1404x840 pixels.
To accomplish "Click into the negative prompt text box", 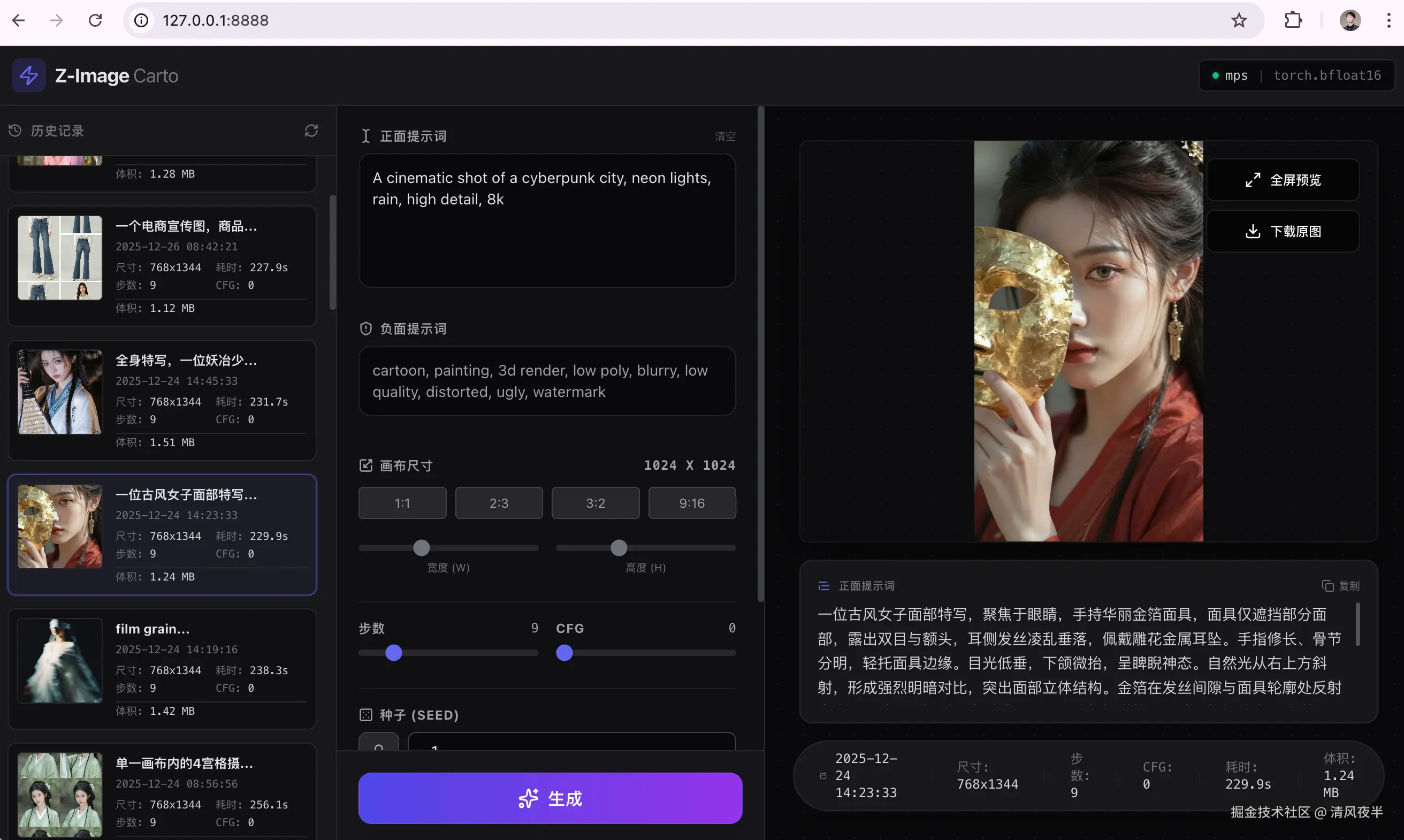I will coord(547,381).
